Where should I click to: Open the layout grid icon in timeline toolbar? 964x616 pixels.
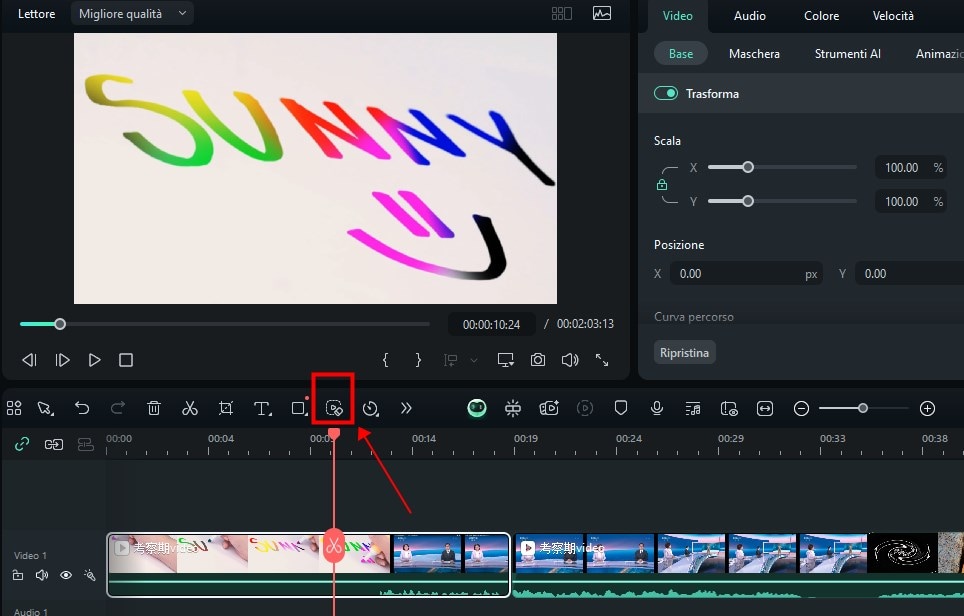[x=14, y=408]
